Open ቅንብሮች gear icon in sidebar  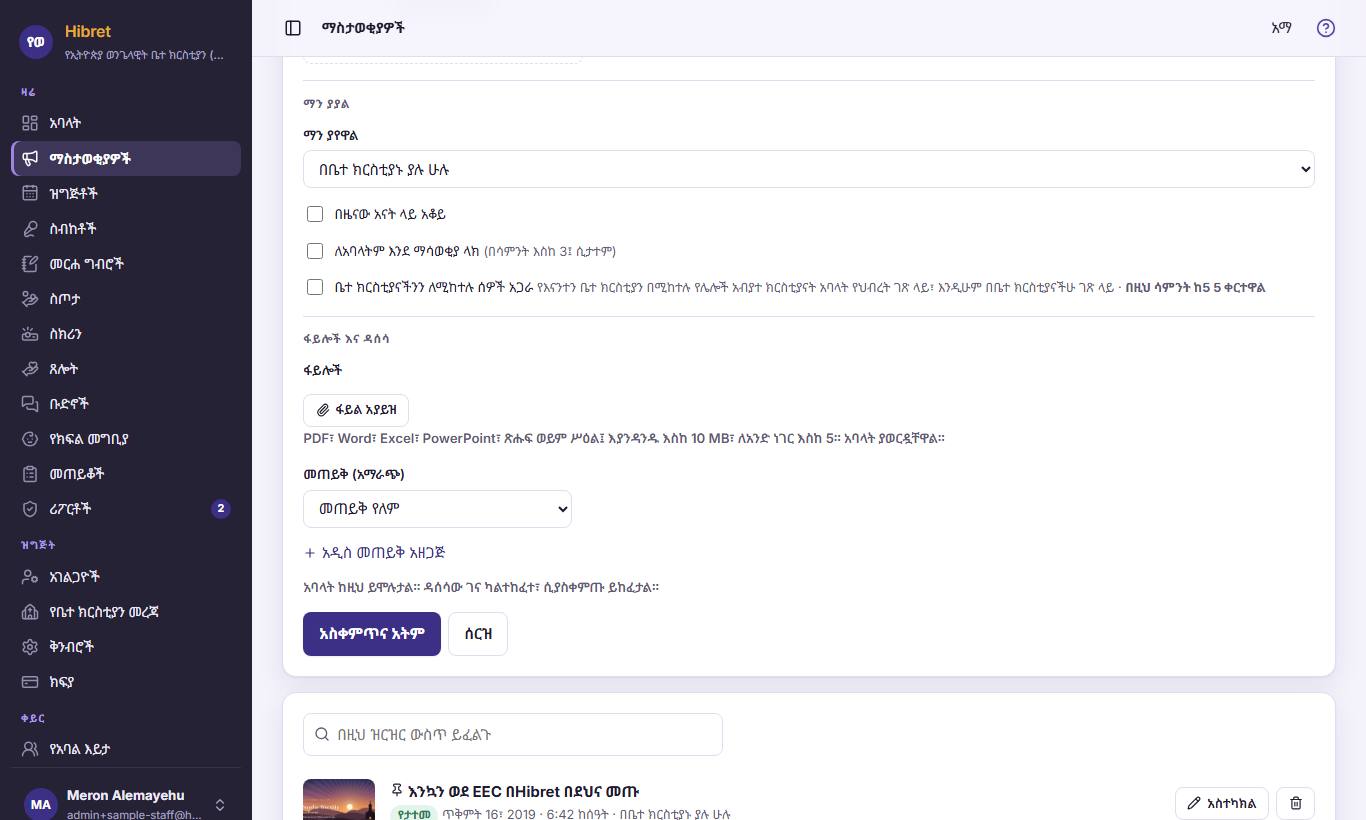pyautogui.click(x=30, y=646)
